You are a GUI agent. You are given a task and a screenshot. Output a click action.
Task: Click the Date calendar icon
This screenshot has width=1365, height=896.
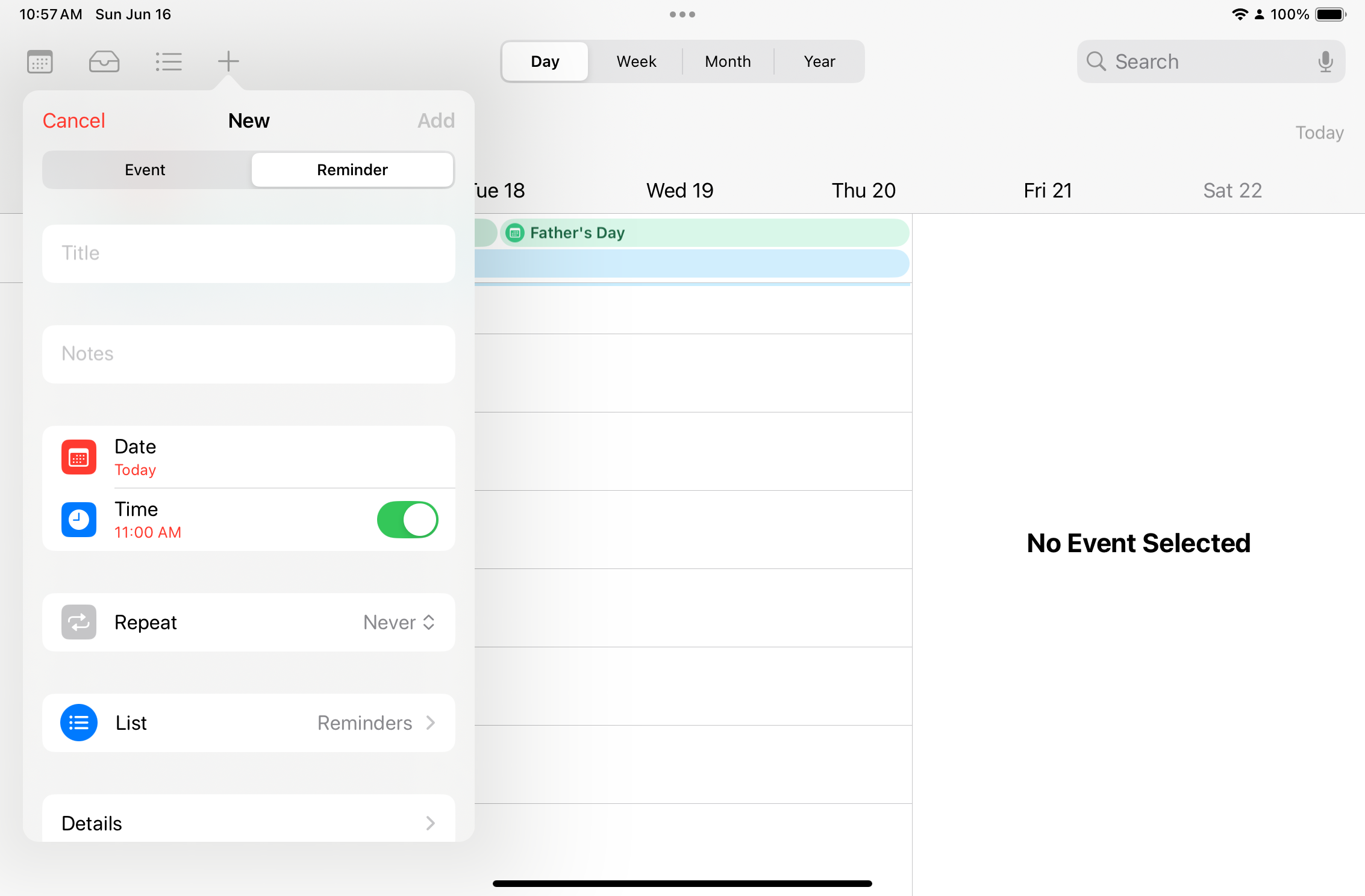coord(79,457)
